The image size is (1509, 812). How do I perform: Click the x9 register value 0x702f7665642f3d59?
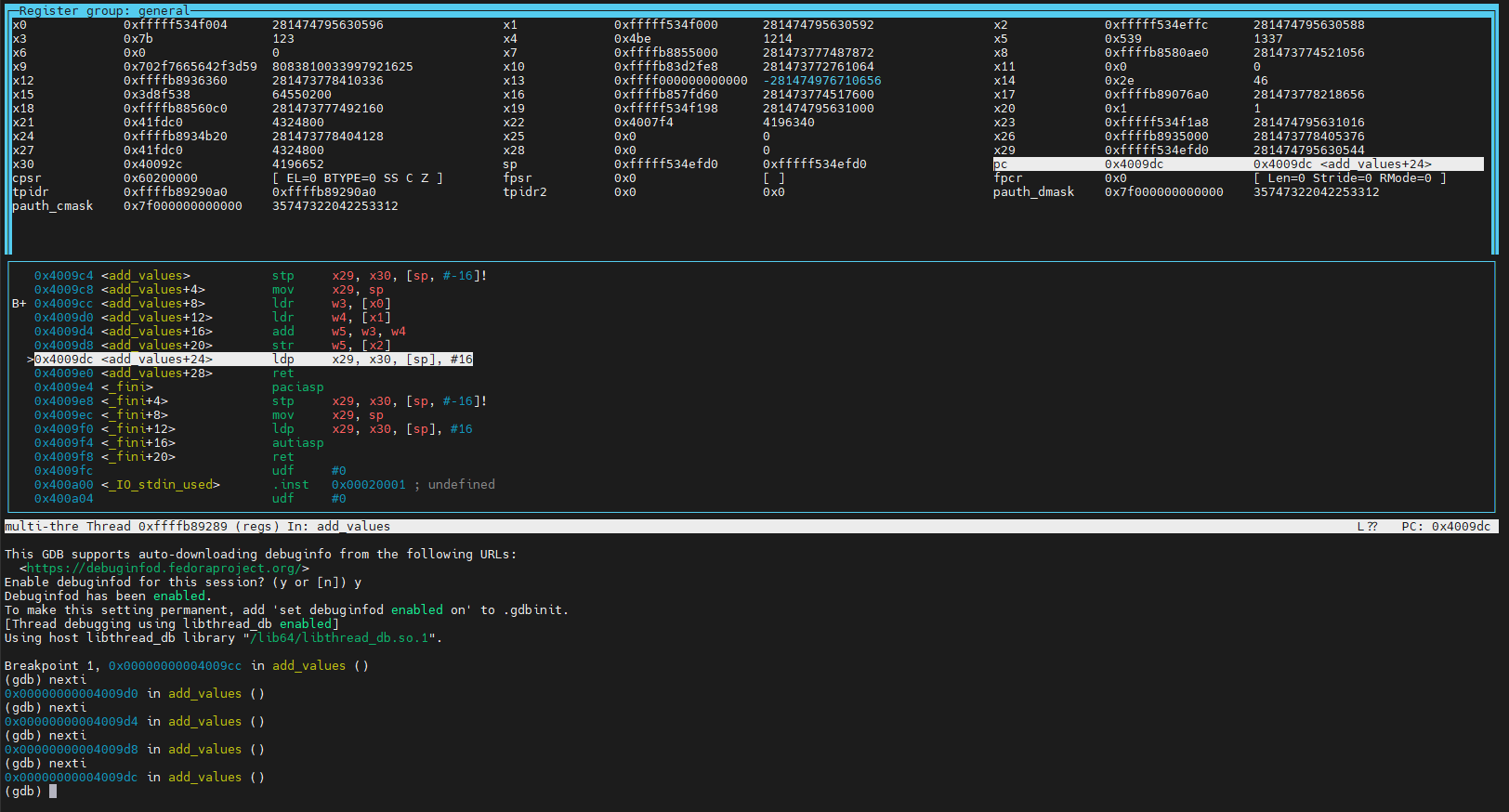tap(190, 67)
